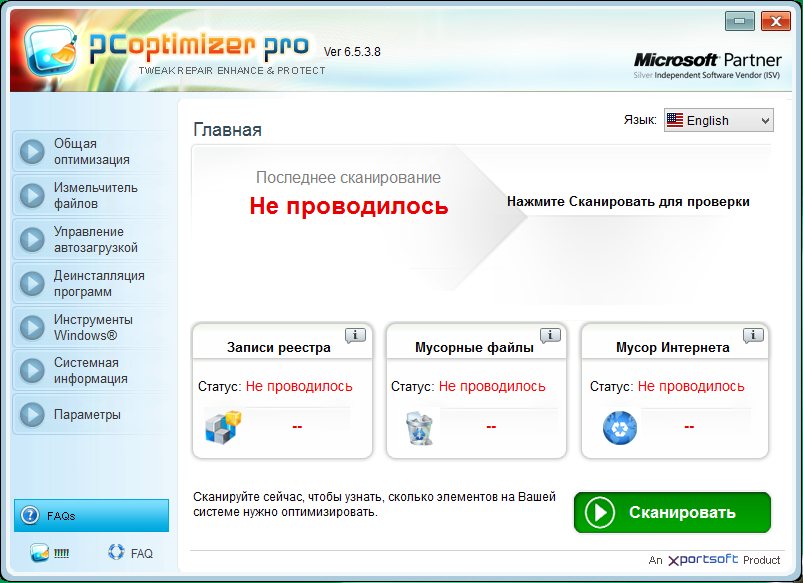Click the Управление автозагрузкой arrow icon
Image resolution: width=803 pixels, height=583 pixels.
(33, 240)
